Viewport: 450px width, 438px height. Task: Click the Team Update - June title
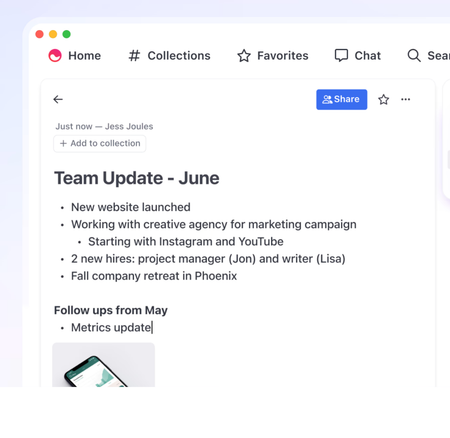click(x=137, y=178)
